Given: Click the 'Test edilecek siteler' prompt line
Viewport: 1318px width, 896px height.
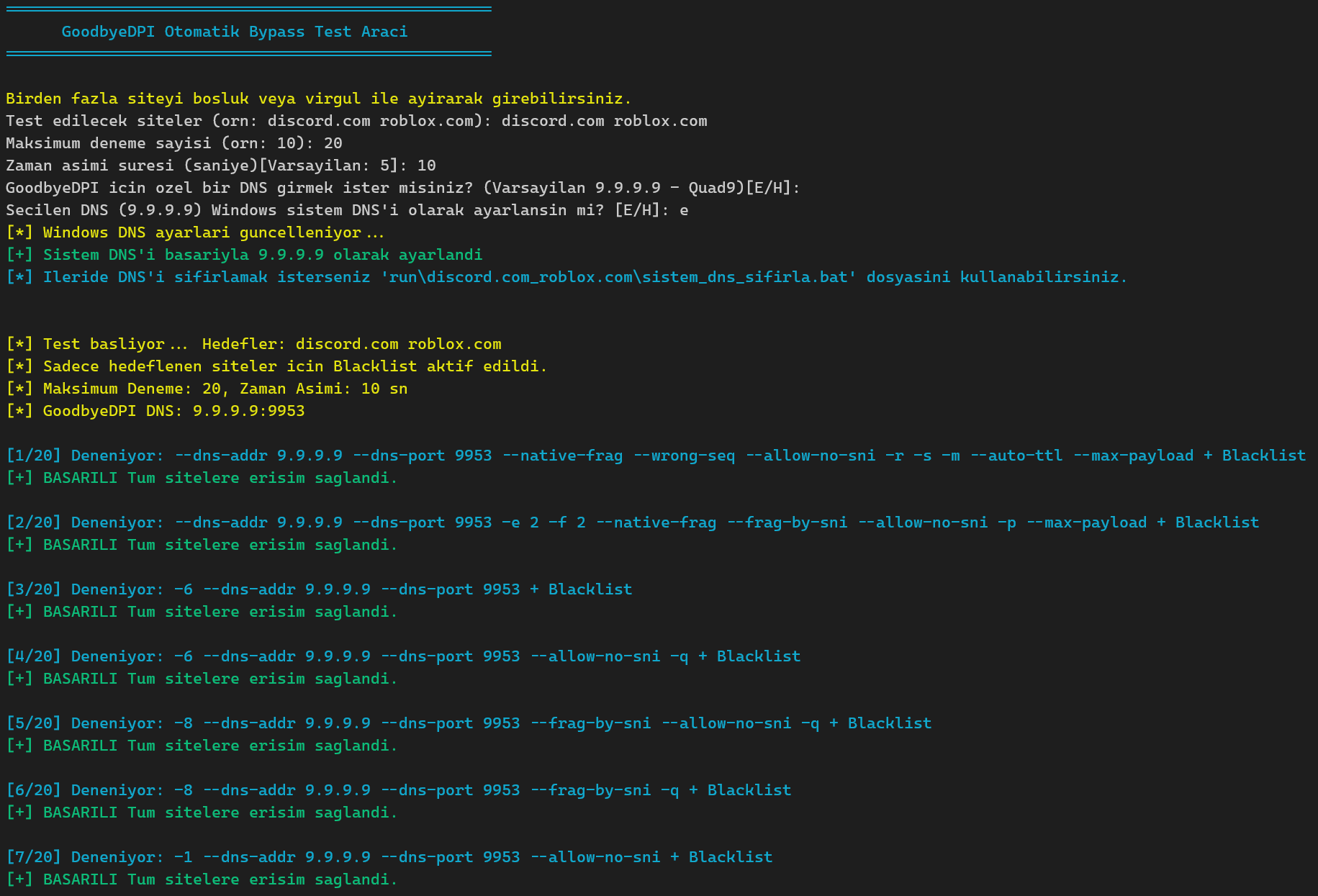Looking at the screenshot, I should [x=356, y=121].
